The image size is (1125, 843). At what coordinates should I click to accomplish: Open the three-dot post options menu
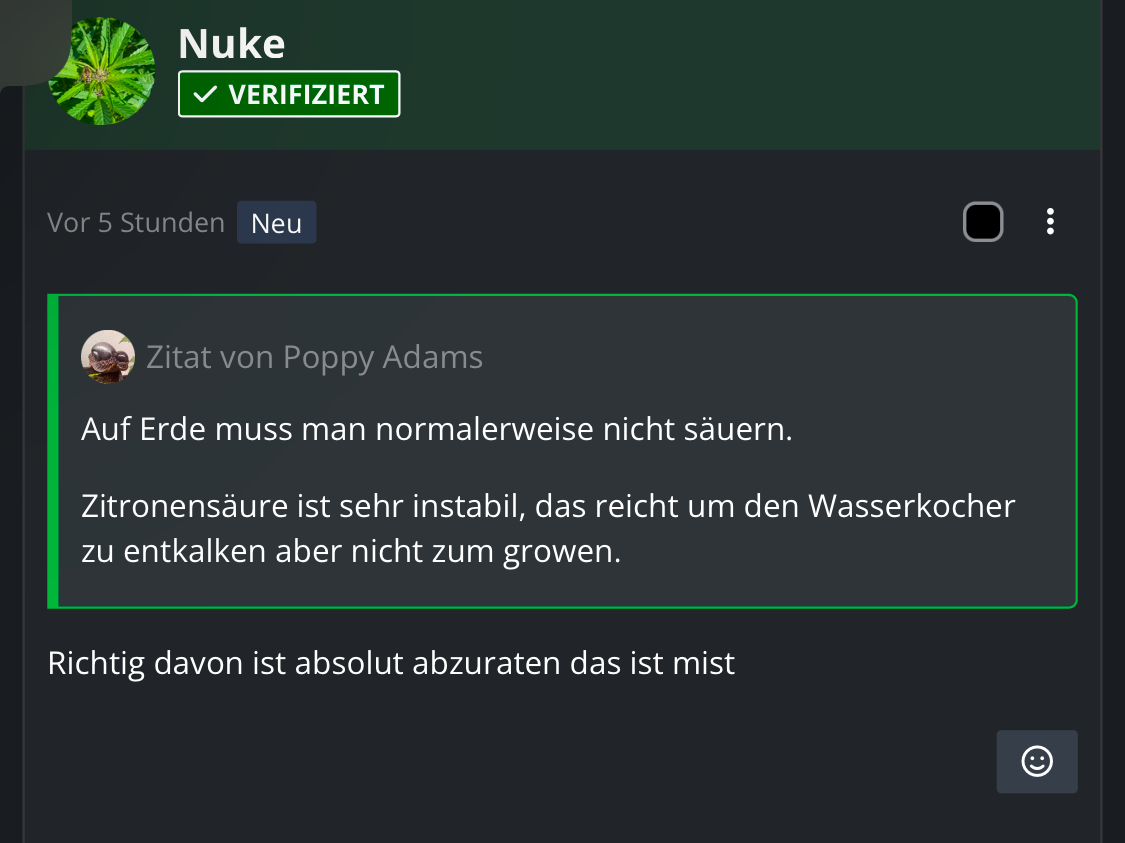pyautogui.click(x=1049, y=221)
